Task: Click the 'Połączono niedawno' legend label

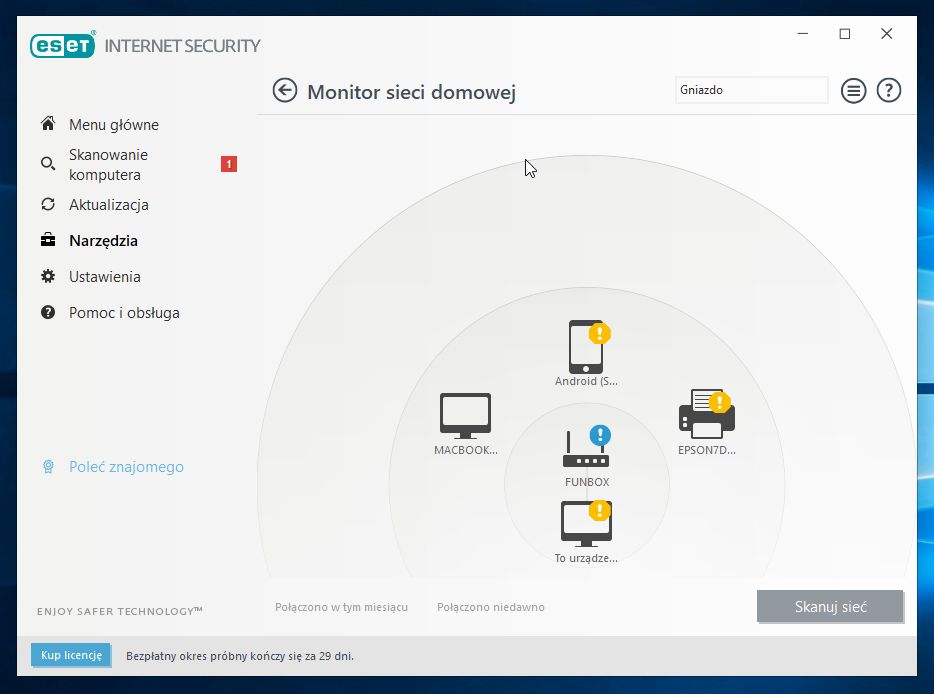Action: coord(491,607)
